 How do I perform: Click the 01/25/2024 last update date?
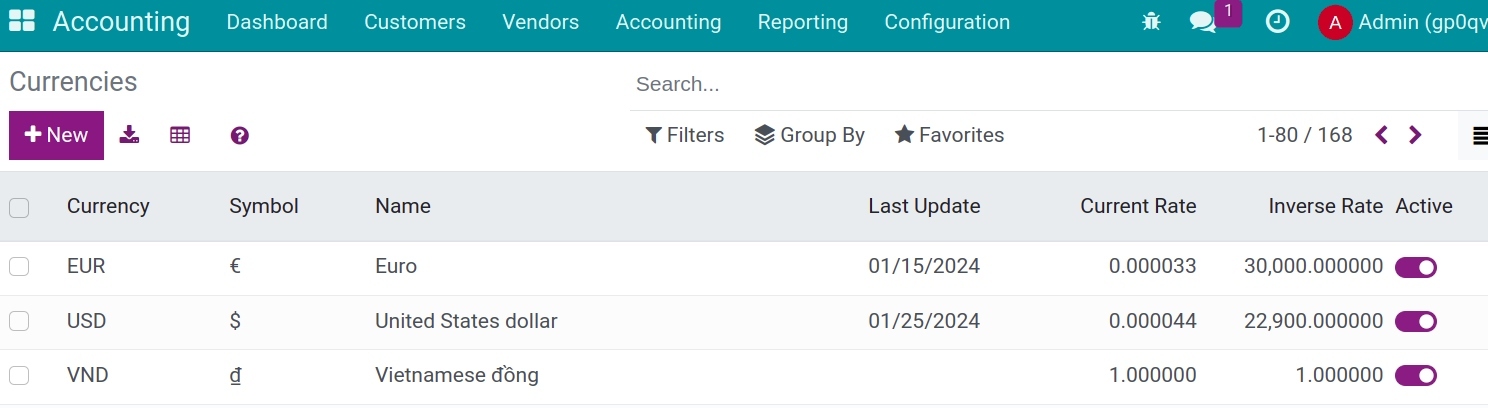[924, 321]
